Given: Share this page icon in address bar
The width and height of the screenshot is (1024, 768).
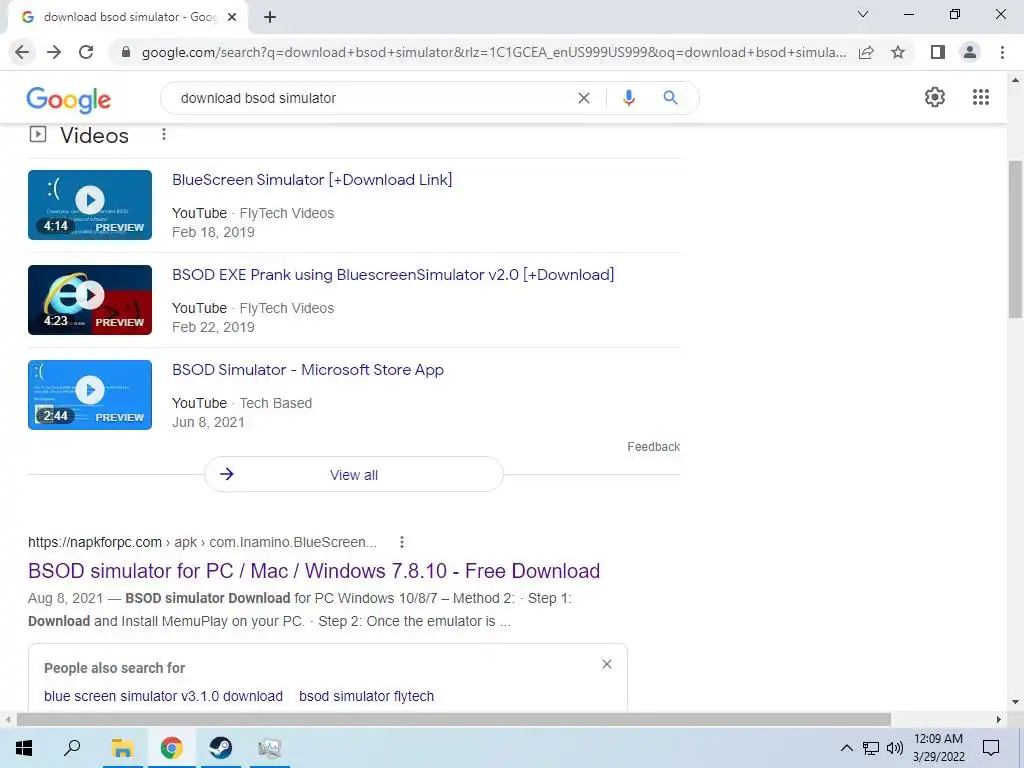Looking at the screenshot, I should click(x=866, y=52).
